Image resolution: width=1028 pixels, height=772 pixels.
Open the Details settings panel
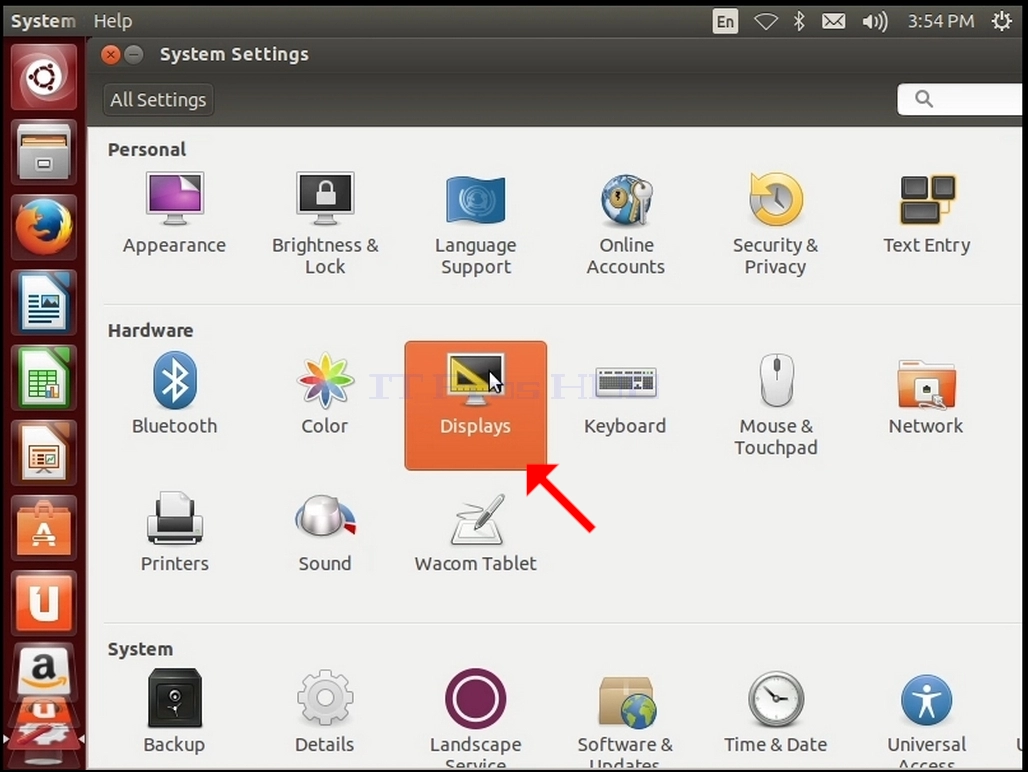(x=325, y=711)
